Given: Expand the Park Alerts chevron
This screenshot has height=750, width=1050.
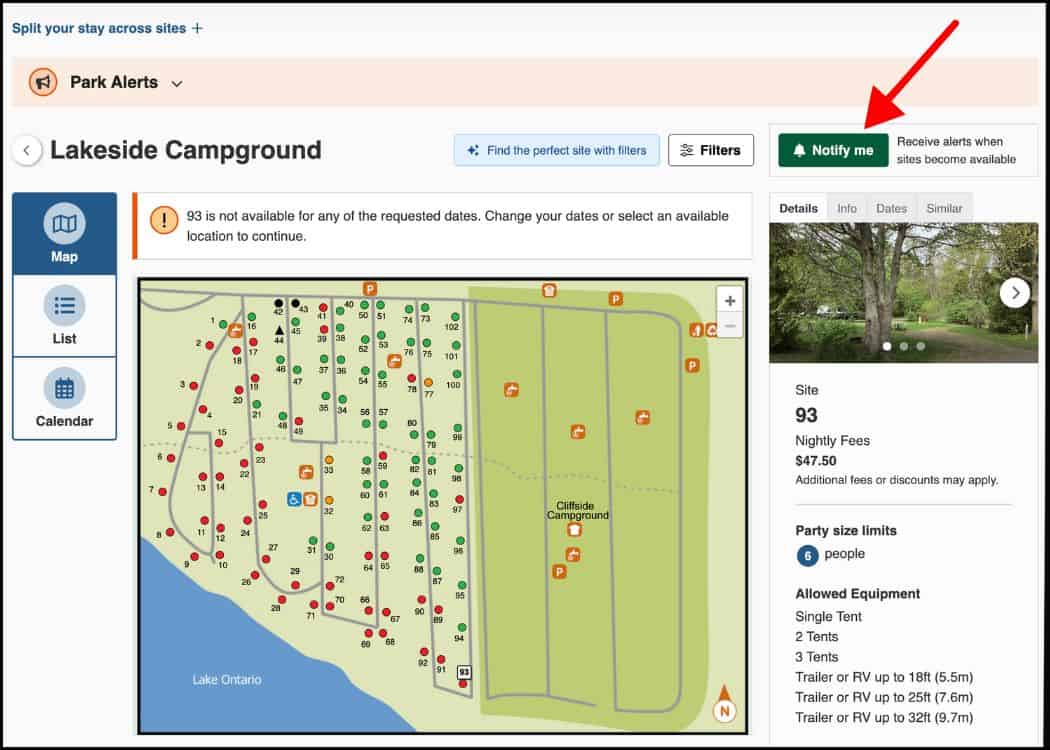Looking at the screenshot, I should click(x=177, y=84).
